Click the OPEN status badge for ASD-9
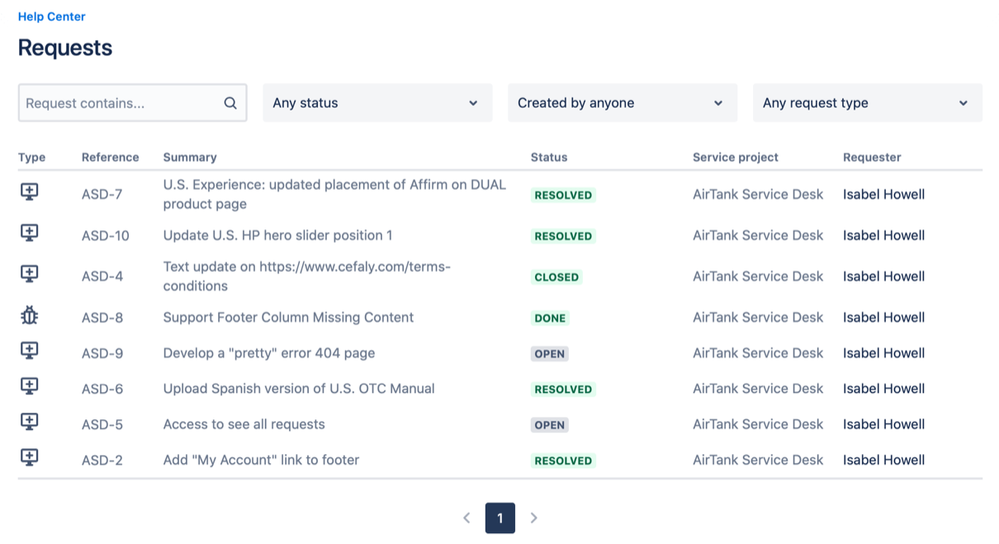This screenshot has height=544, width=999. click(x=549, y=354)
